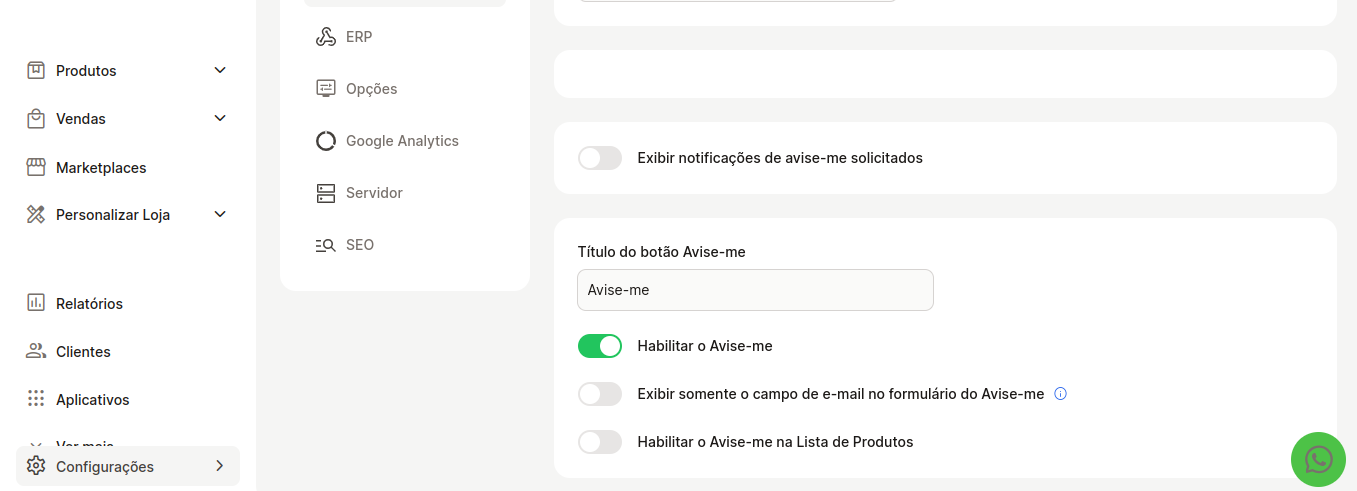Screen dimensions: 1357x491
Task: Click the Marketplaces storefront icon
Action: [36, 167]
